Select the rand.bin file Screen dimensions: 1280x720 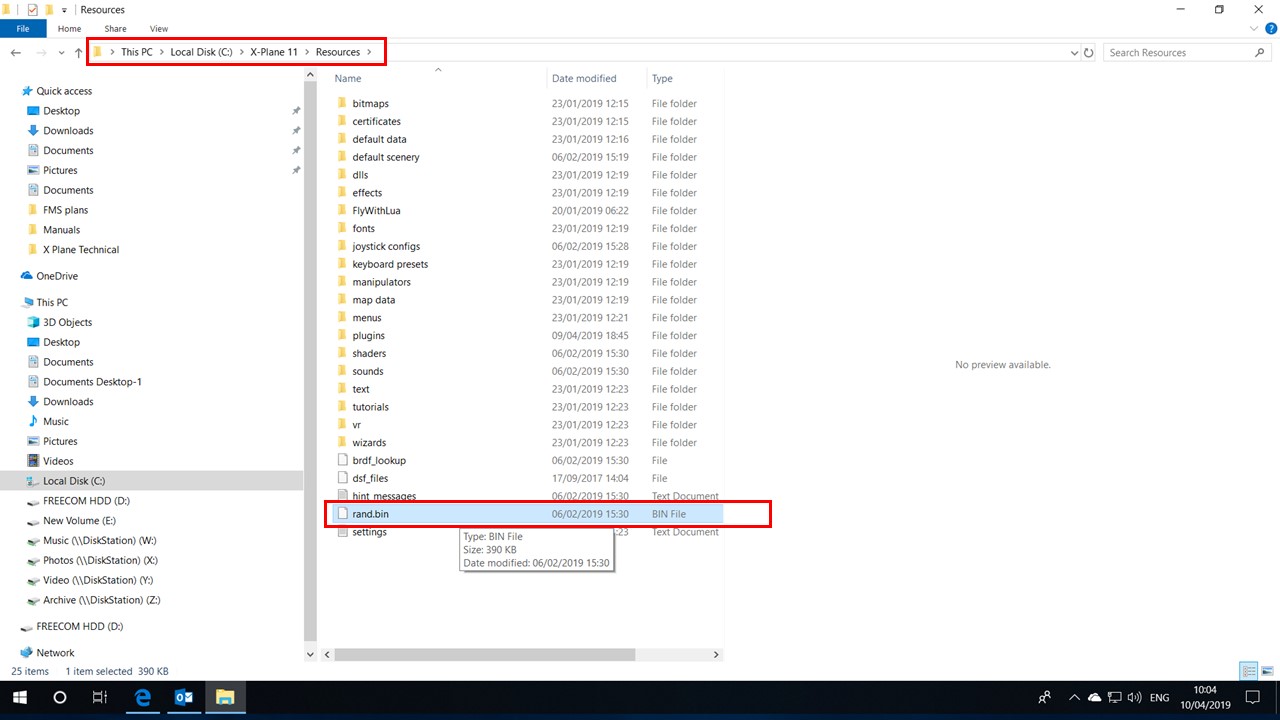click(370, 514)
